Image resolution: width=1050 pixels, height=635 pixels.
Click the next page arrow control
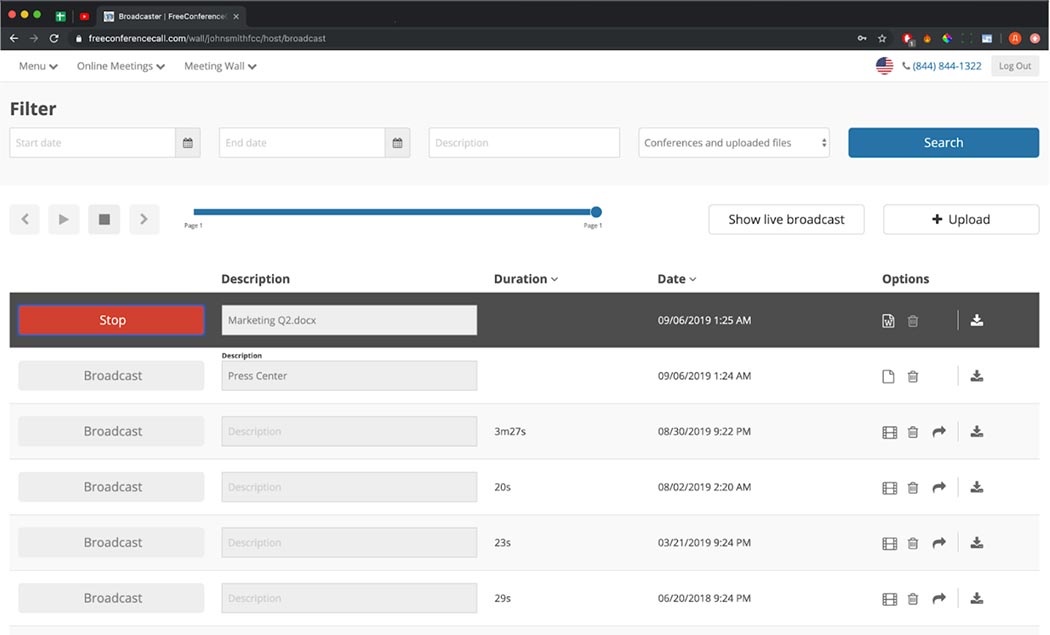click(x=143, y=219)
